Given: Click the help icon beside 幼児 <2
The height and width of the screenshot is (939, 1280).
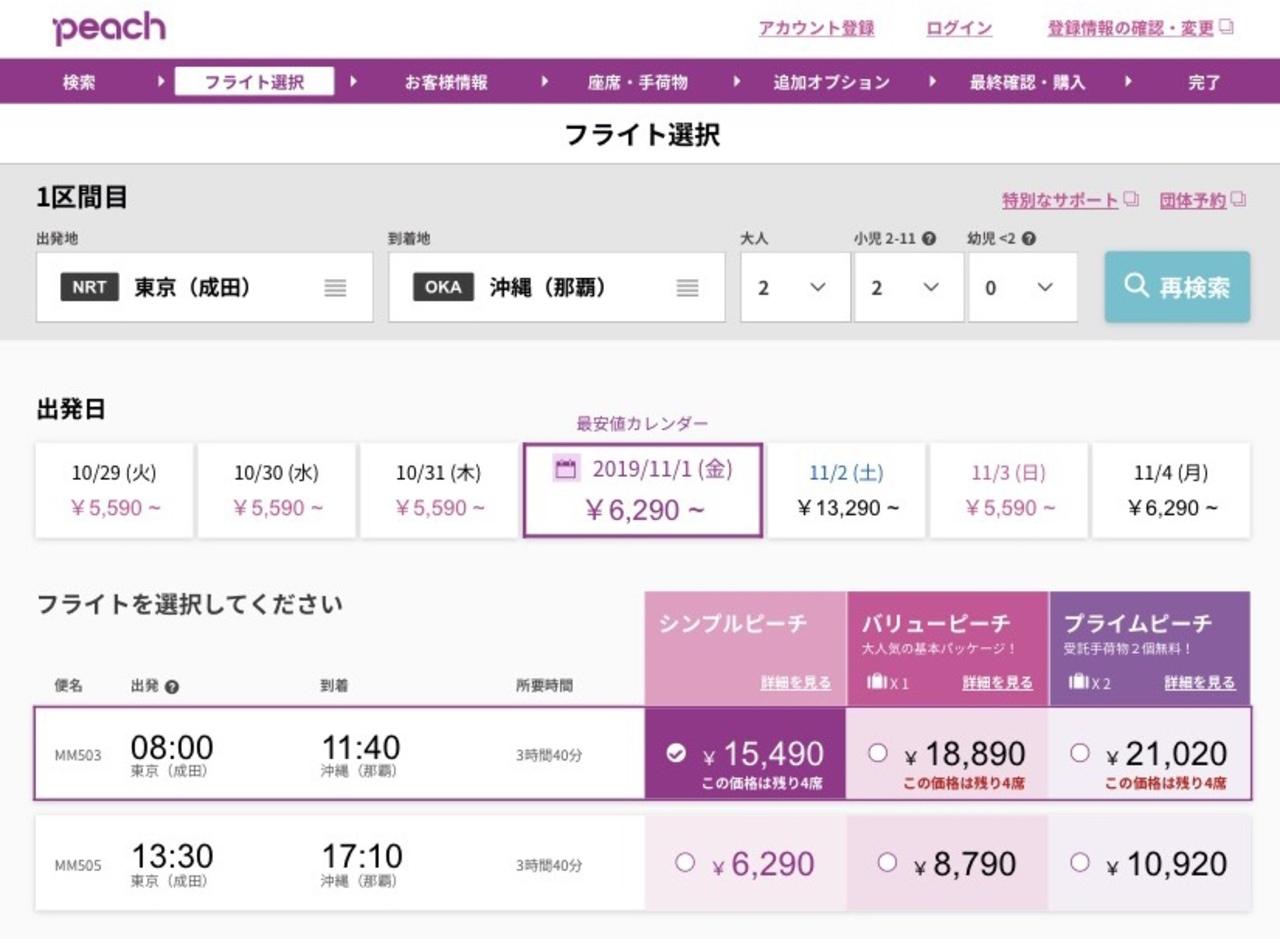Looking at the screenshot, I should (x=1029, y=239).
